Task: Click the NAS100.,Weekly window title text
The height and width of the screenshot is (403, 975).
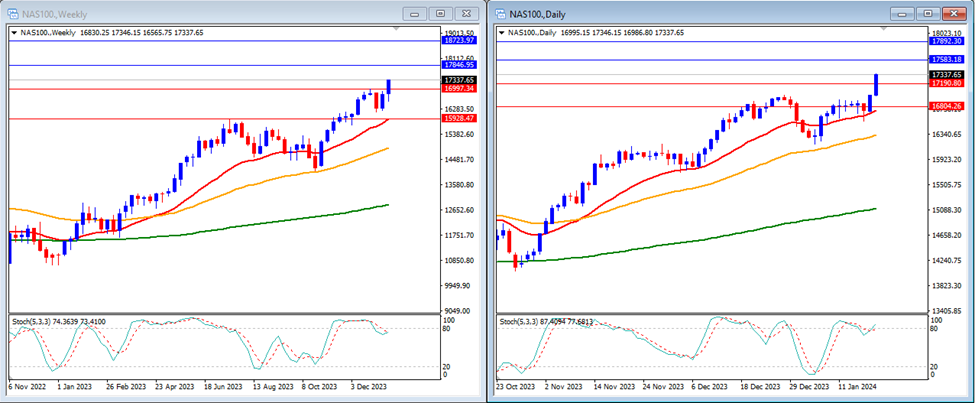Action: click(54, 14)
